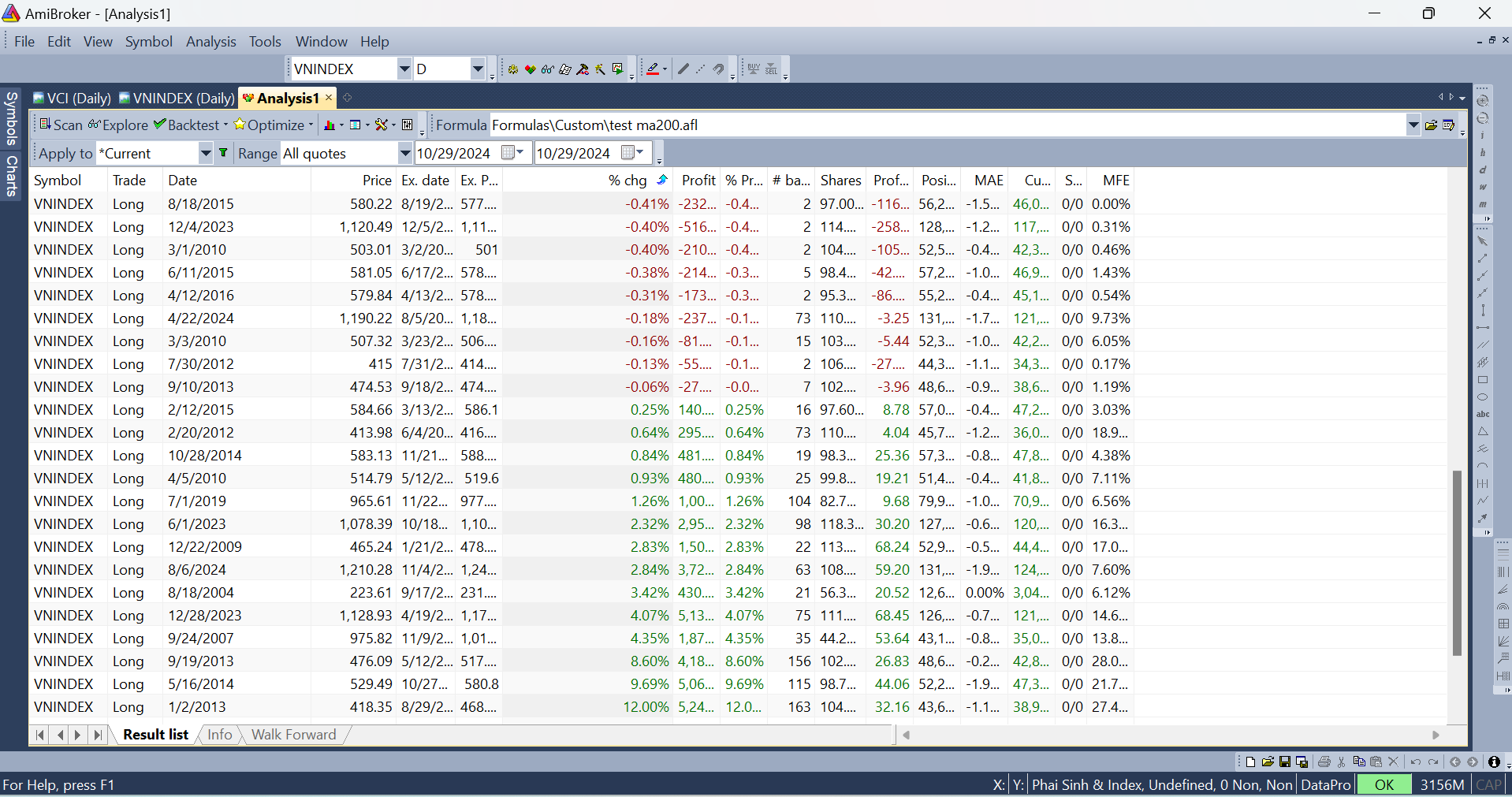Select the draw line pencil tool
The height and width of the screenshot is (797, 1512).
pyautogui.click(x=683, y=69)
